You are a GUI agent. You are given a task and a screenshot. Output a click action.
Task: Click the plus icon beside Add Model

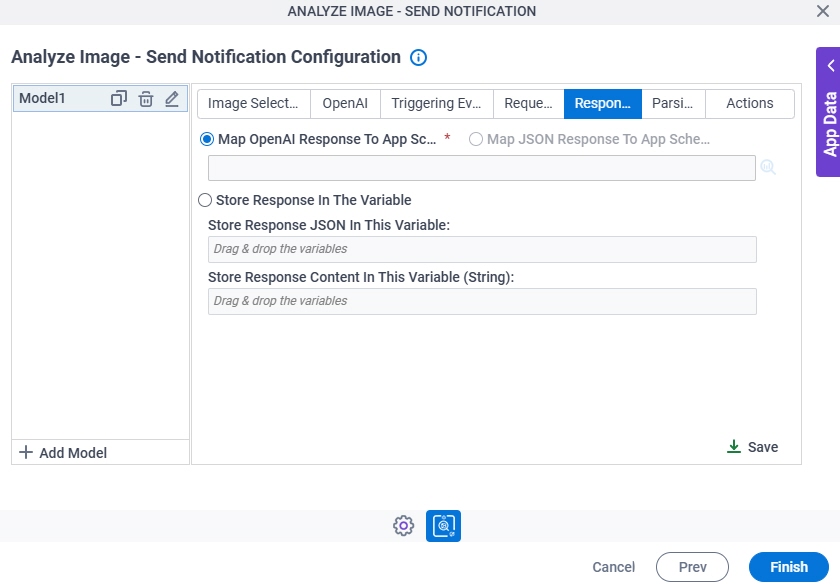coord(26,453)
